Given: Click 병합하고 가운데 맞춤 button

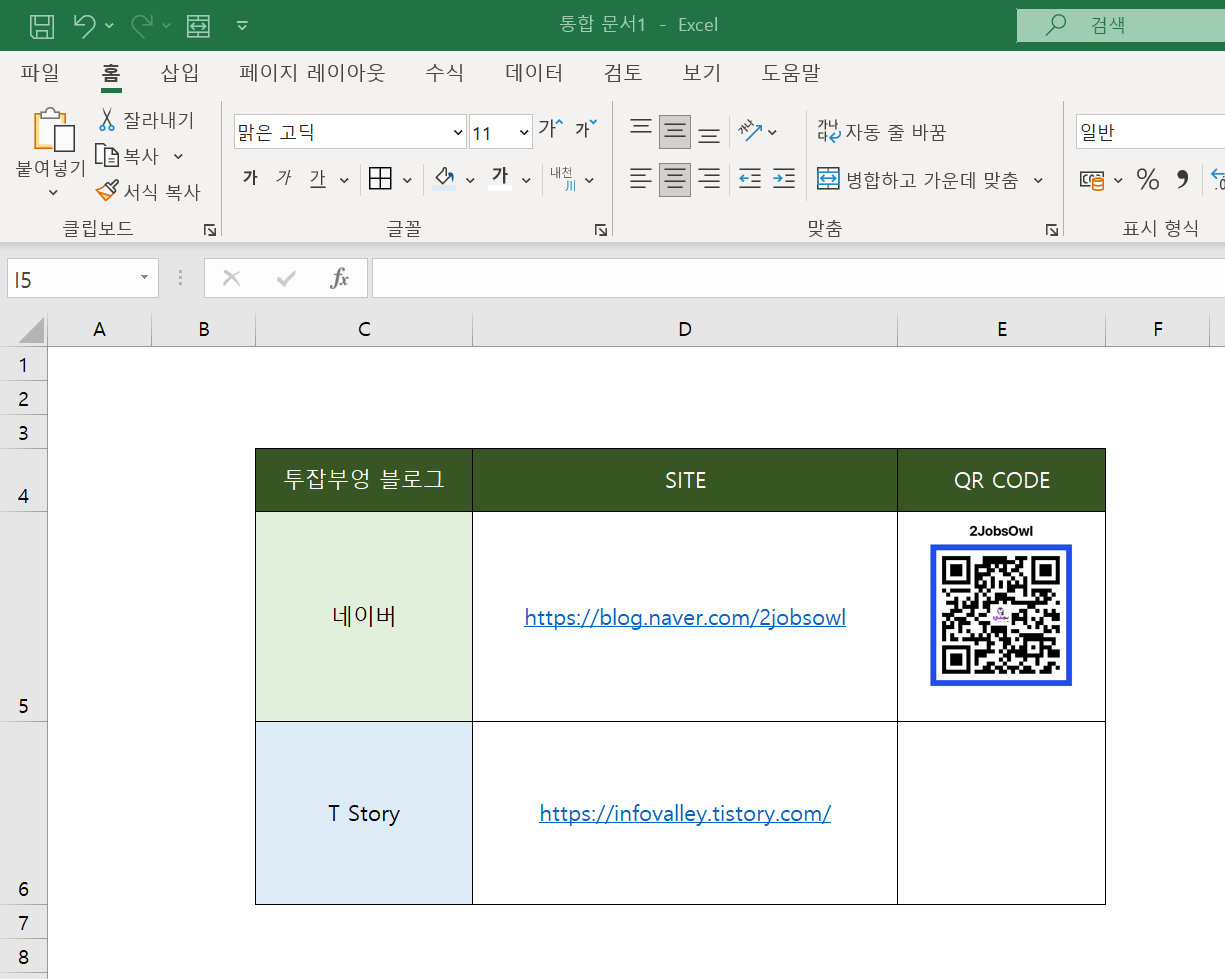Looking at the screenshot, I should coord(918,180).
